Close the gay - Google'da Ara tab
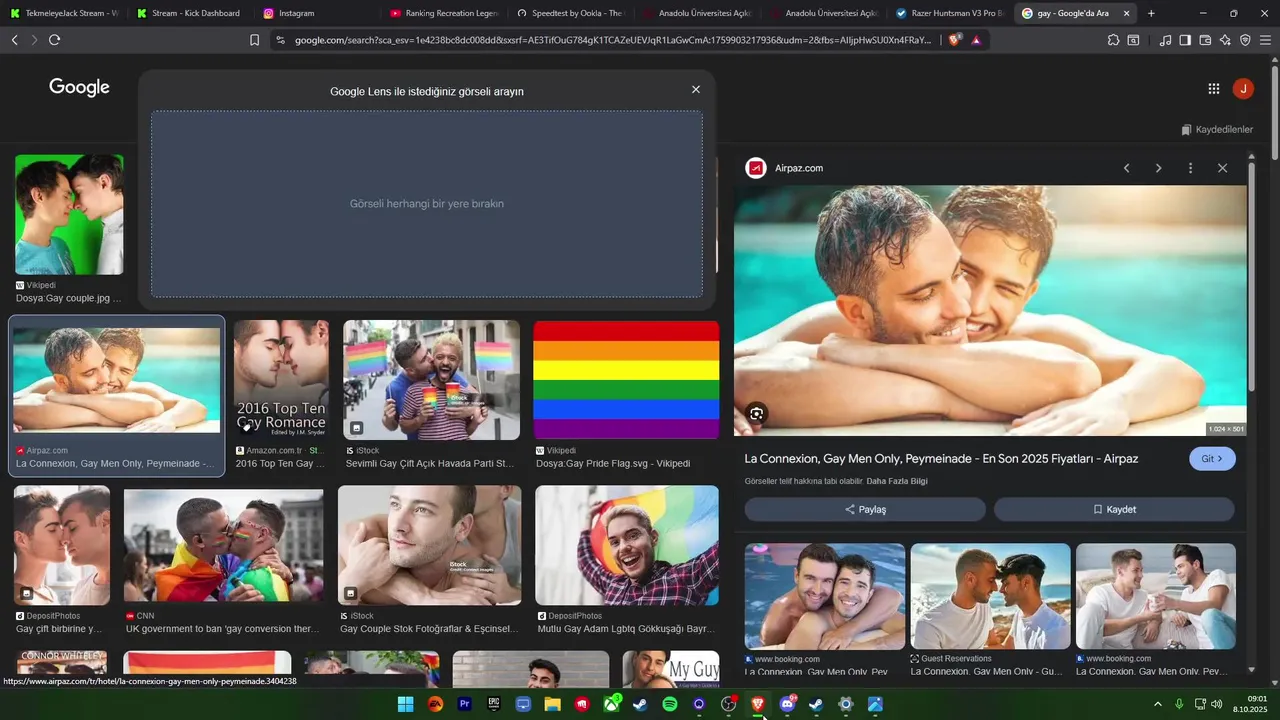 click(x=1127, y=13)
